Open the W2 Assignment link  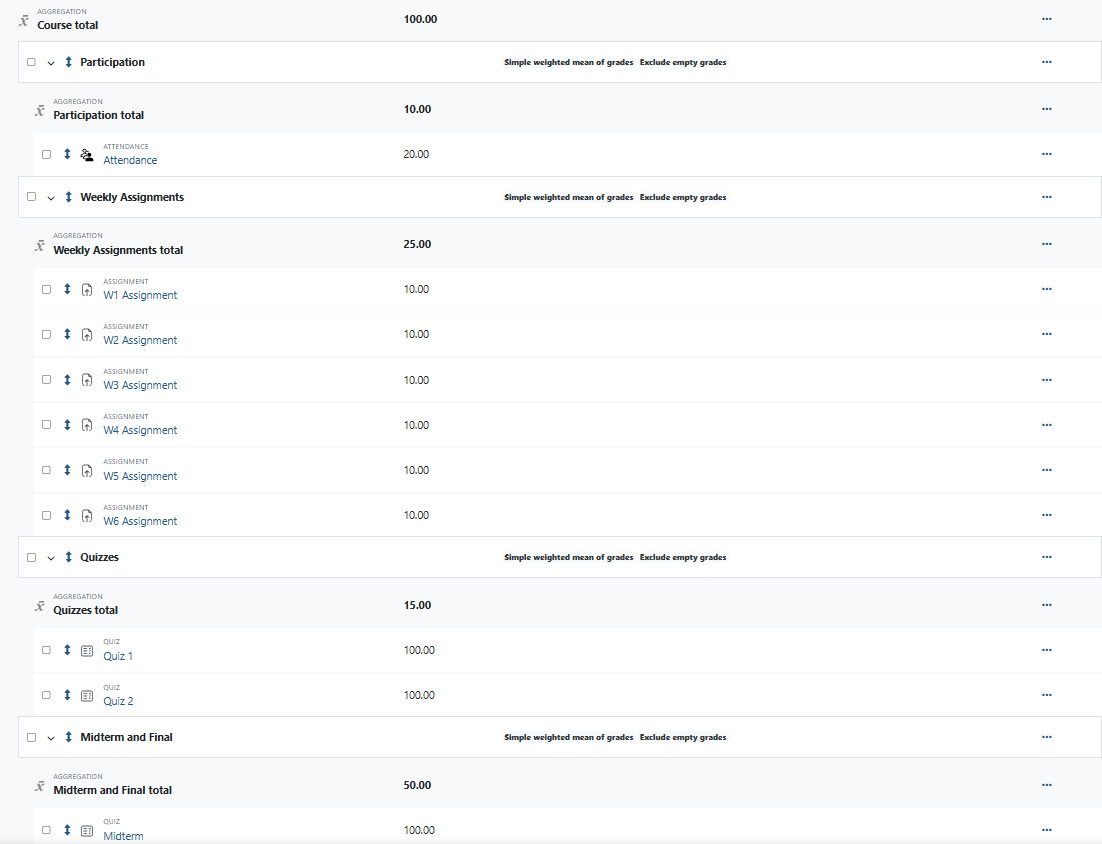click(x=140, y=340)
